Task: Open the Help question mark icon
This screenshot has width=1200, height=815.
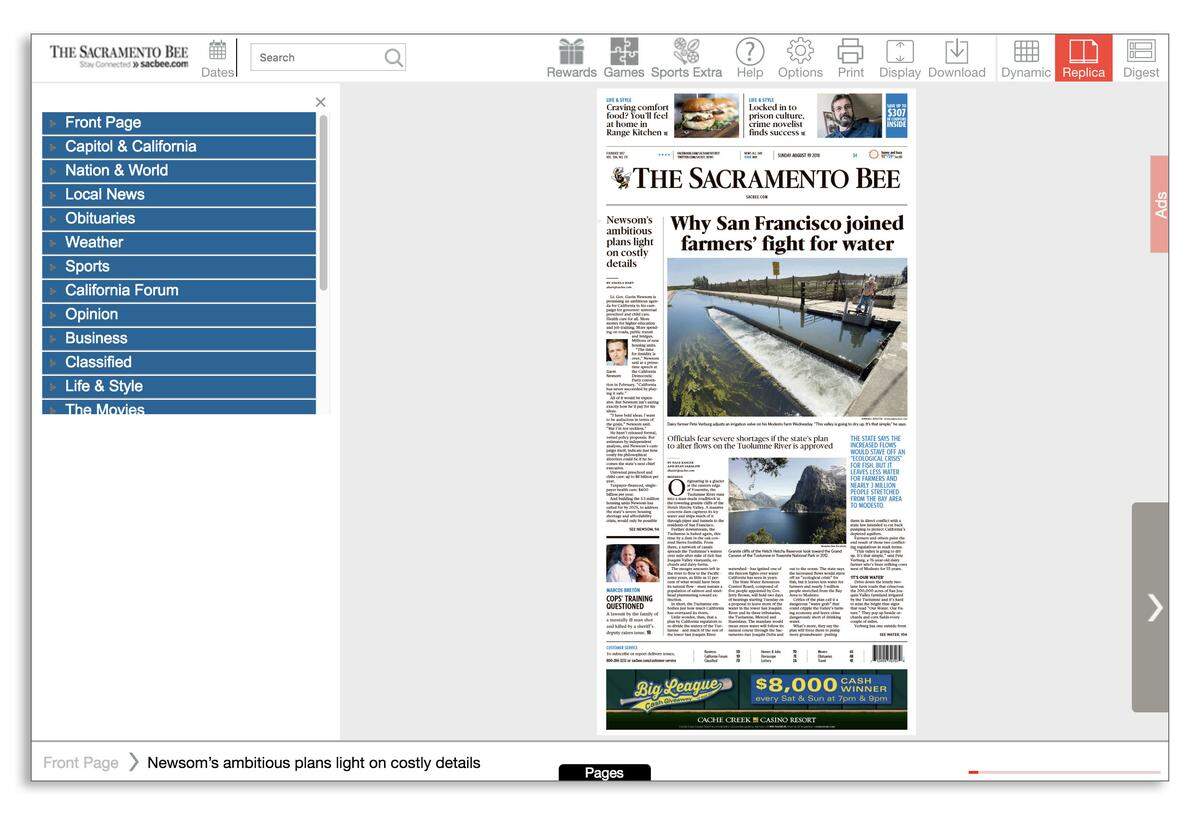Action: coord(750,58)
